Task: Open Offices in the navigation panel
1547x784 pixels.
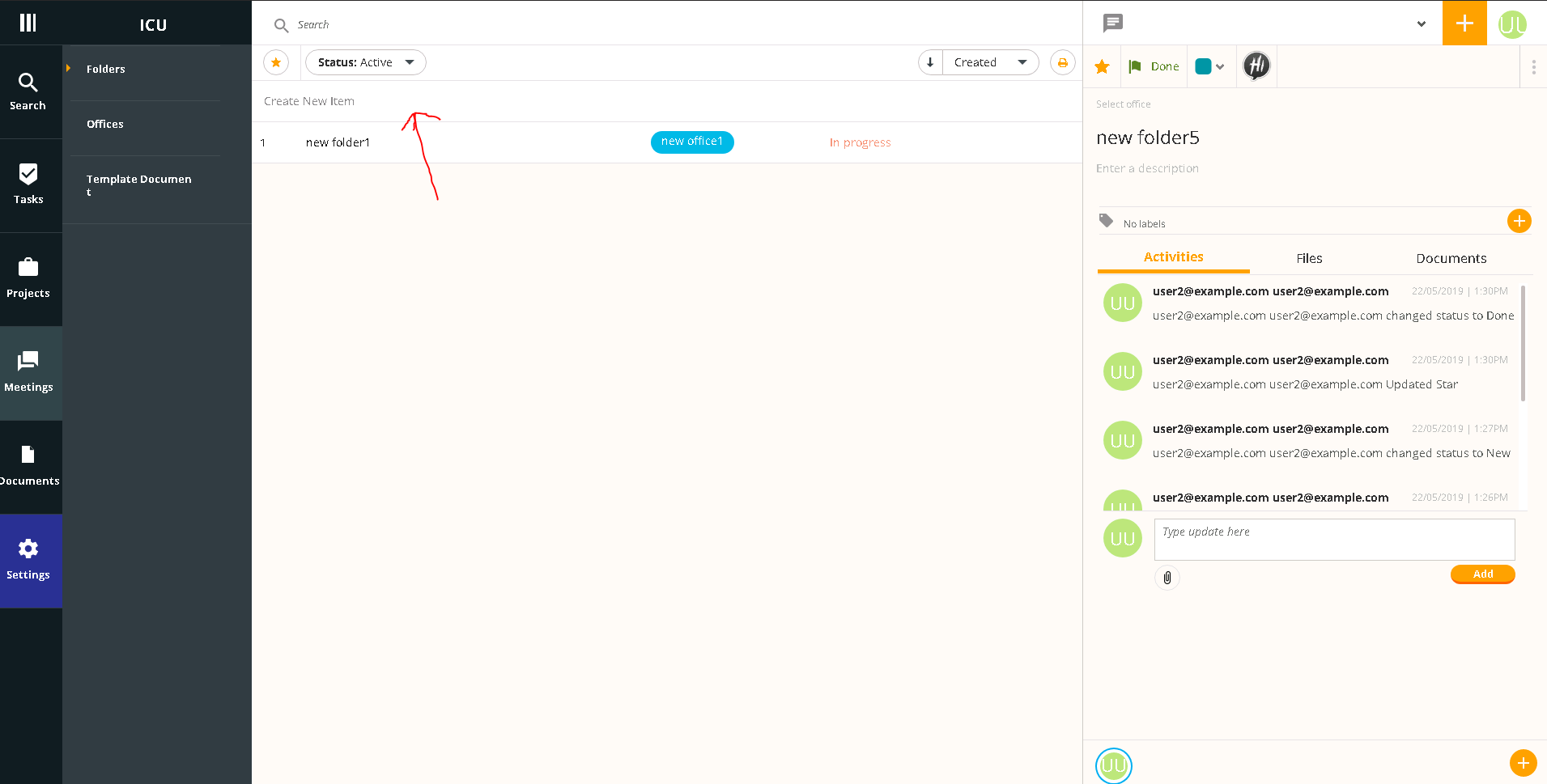Action: click(105, 124)
